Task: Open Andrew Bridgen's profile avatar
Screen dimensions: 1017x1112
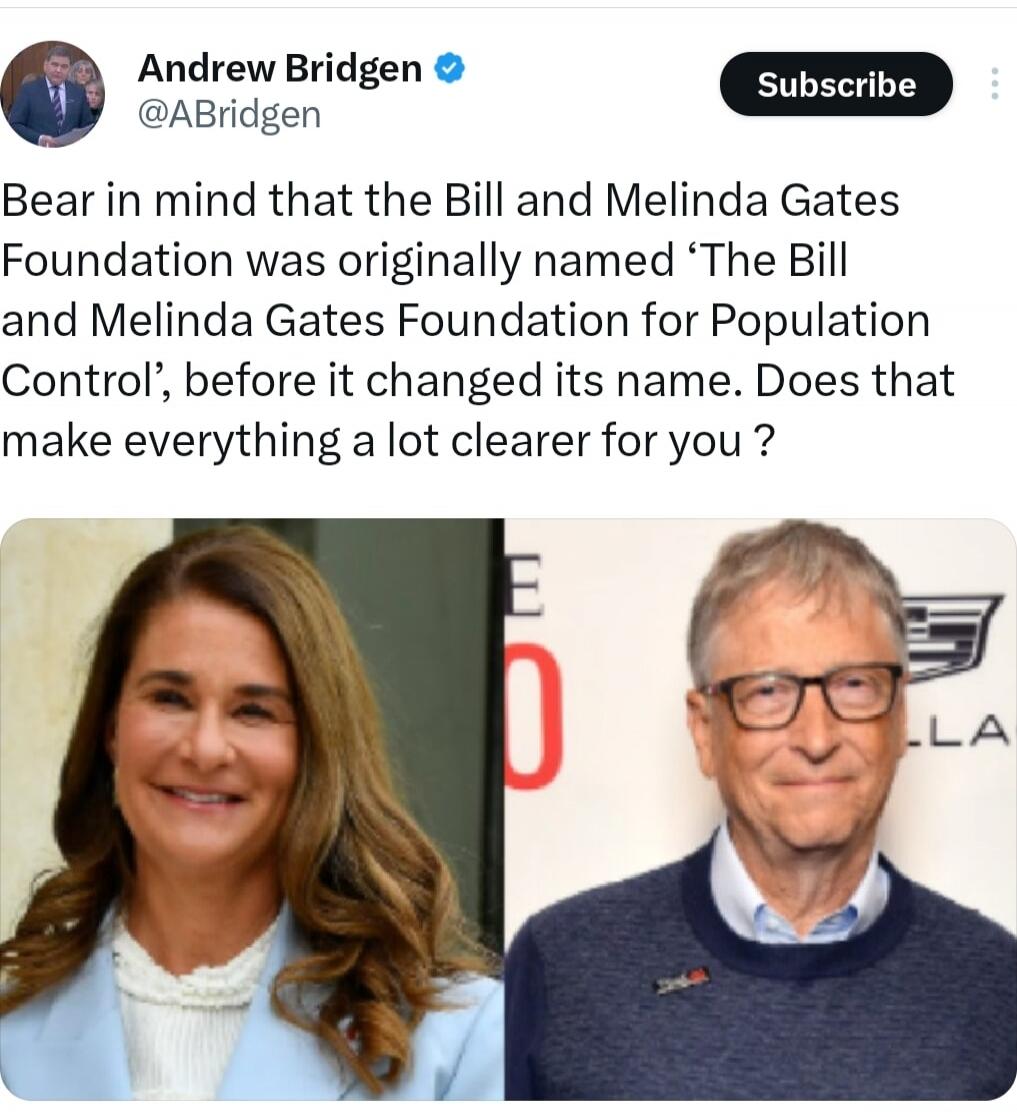Action: 52,94
